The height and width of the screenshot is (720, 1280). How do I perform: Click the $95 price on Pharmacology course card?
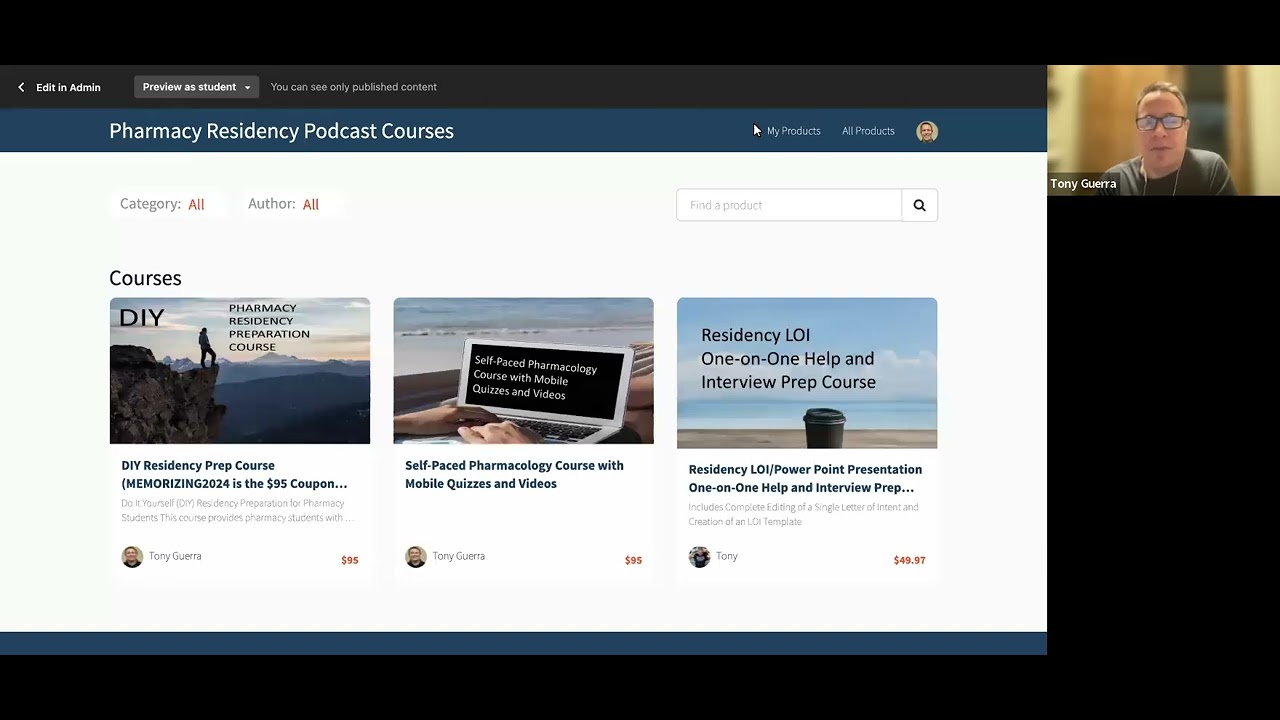pyautogui.click(x=633, y=560)
